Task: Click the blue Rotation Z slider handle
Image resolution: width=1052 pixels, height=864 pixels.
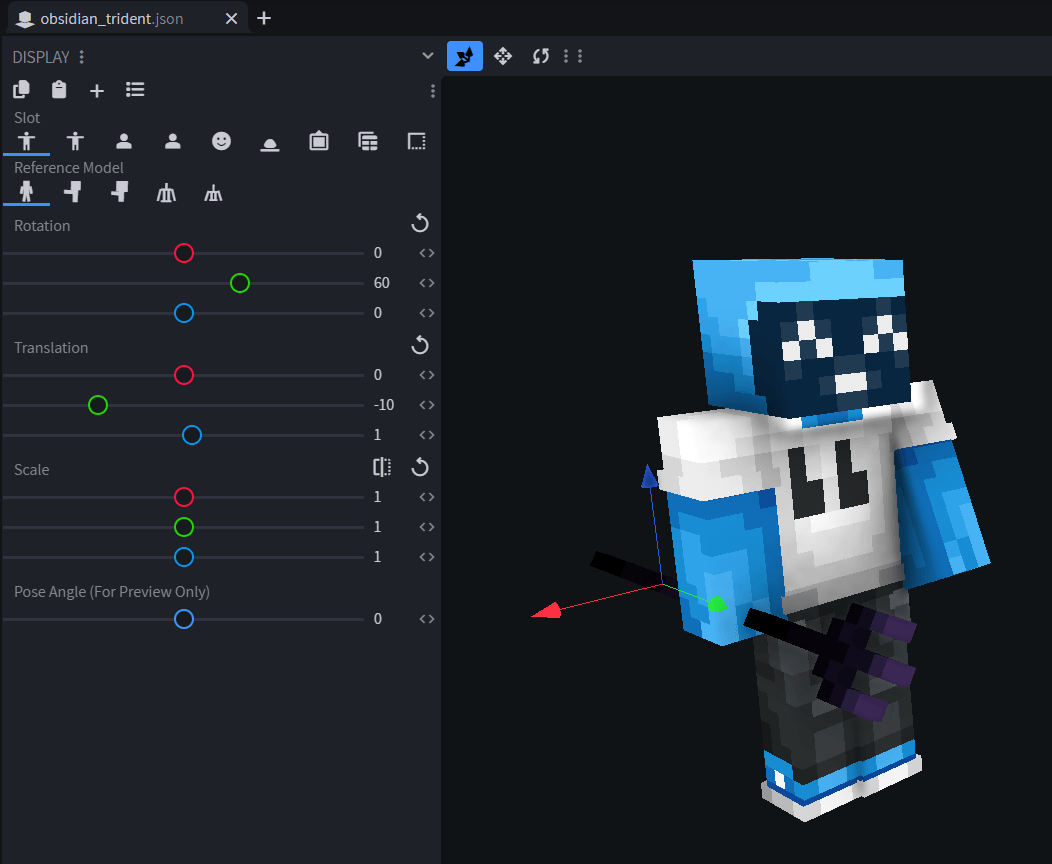Action: 184,313
